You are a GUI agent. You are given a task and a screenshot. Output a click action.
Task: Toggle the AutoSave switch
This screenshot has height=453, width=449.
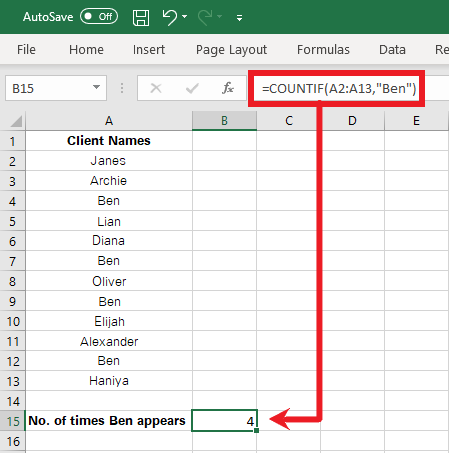[99, 16]
